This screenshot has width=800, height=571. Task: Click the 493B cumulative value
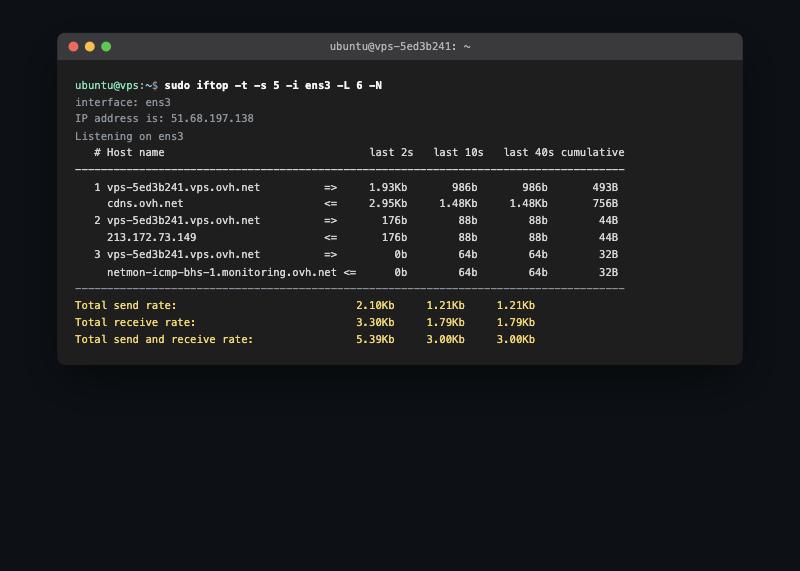coord(605,187)
